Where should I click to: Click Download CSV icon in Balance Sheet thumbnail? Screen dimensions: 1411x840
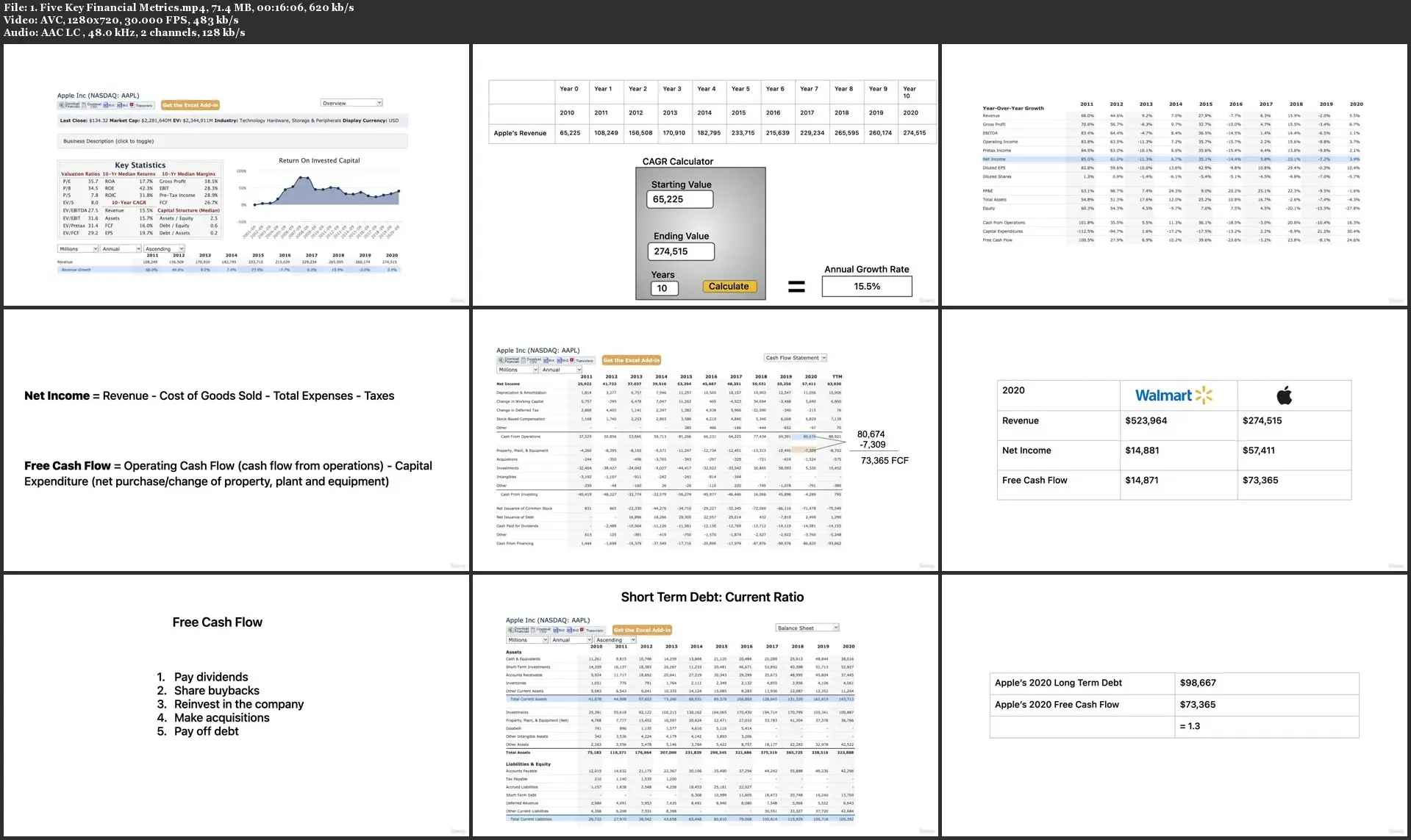[x=540, y=630]
